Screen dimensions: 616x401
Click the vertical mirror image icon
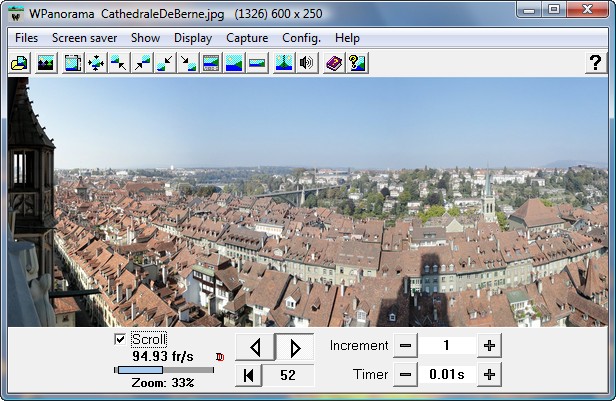click(x=284, y=63)
